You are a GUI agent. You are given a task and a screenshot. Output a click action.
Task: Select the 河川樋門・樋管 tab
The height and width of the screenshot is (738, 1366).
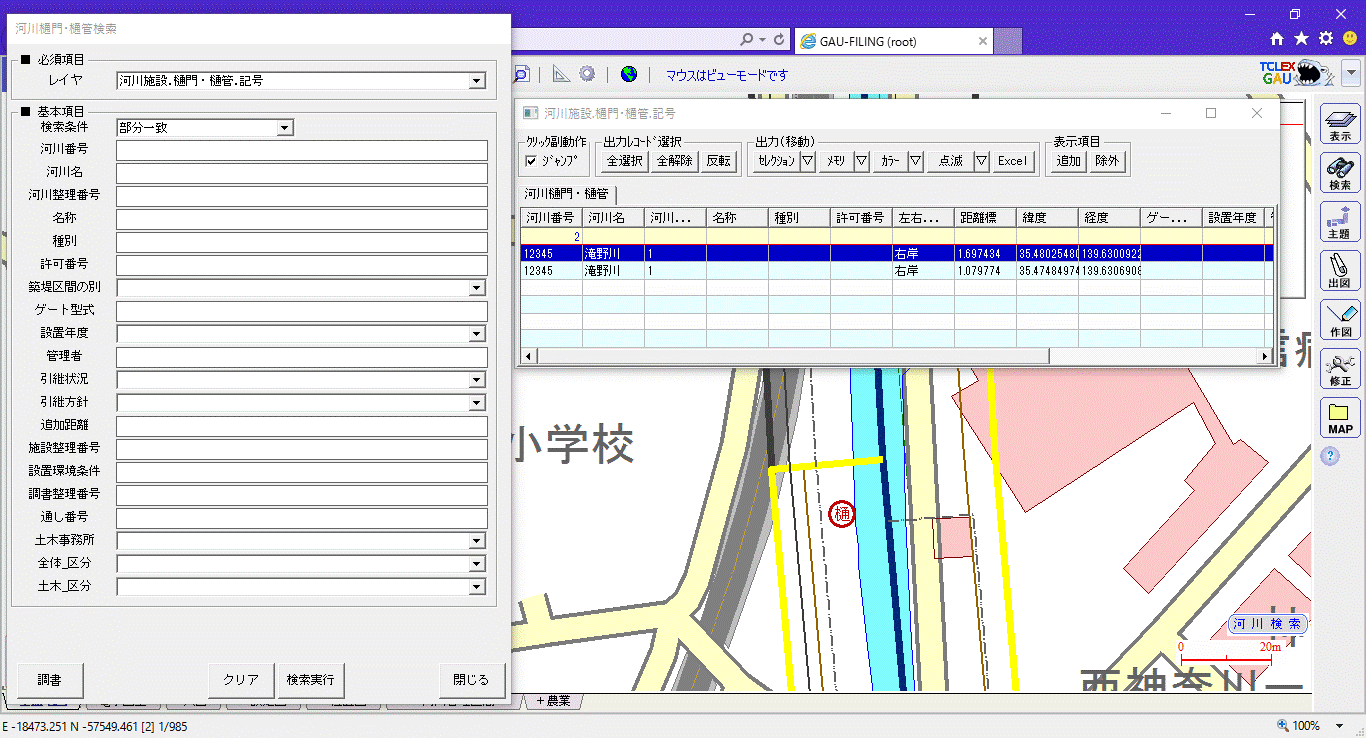click(567, 194)
